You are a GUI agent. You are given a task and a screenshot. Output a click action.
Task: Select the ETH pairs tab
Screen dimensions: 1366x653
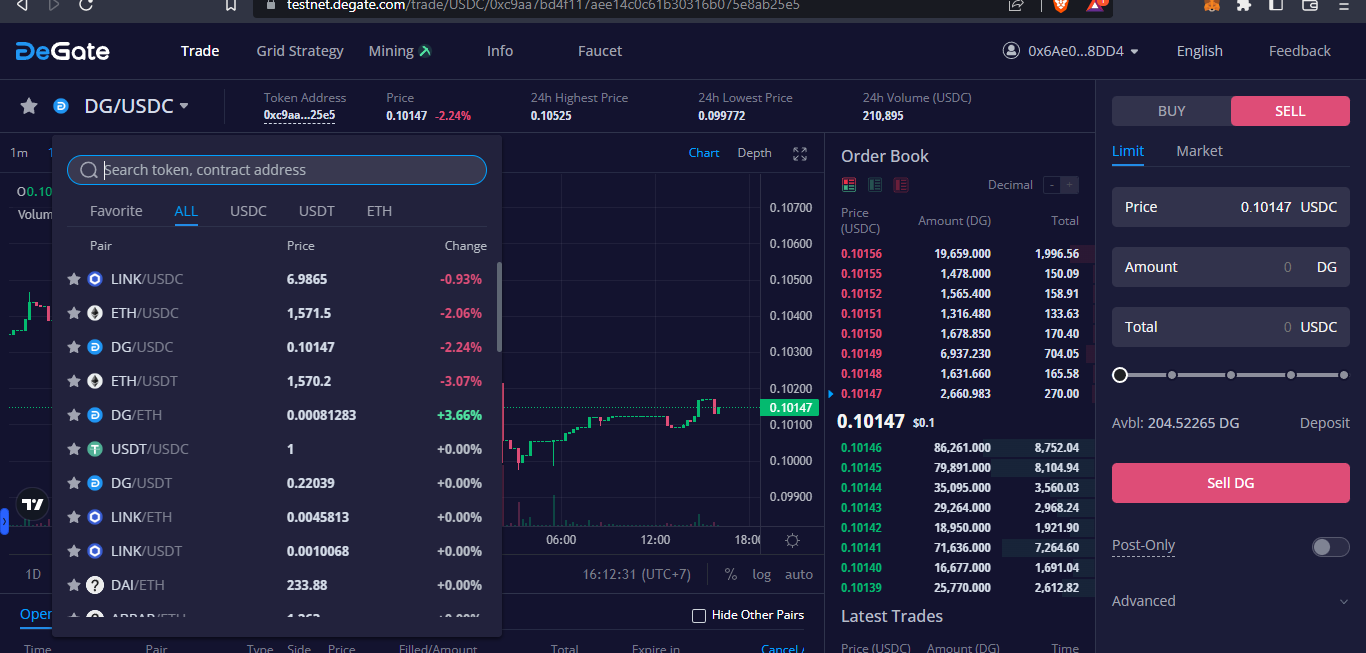point(379,211)
